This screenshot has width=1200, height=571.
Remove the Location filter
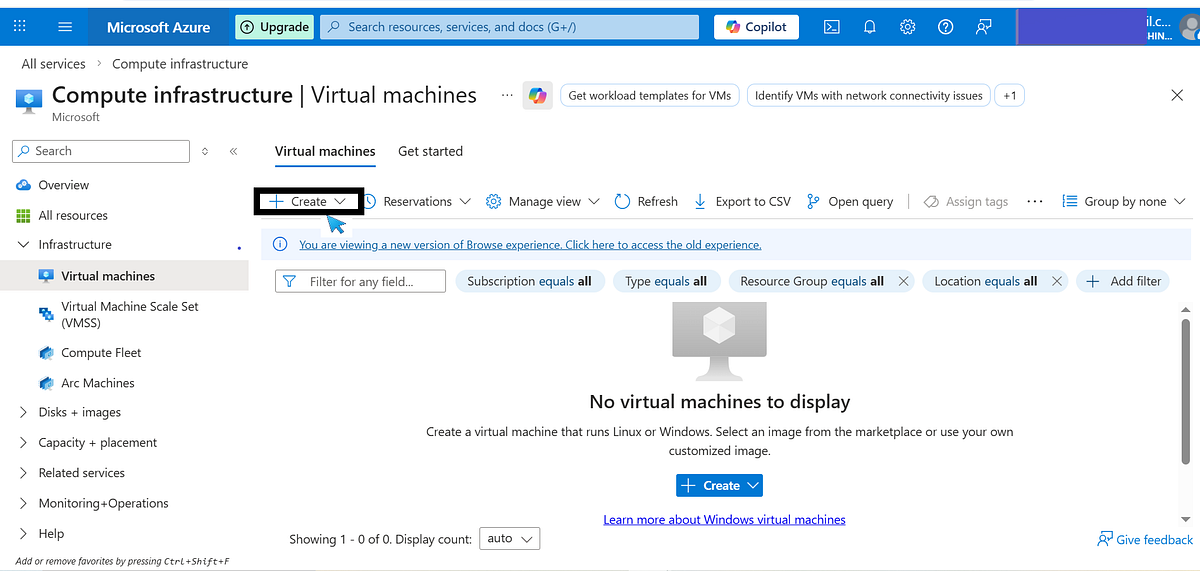[x=1057, y=282]
